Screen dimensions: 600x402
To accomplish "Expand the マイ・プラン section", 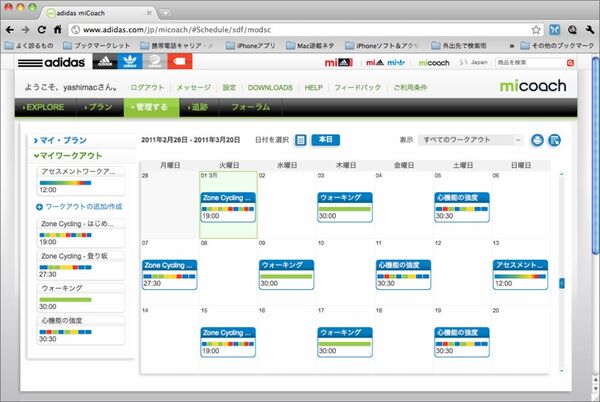I will [60, 140].
